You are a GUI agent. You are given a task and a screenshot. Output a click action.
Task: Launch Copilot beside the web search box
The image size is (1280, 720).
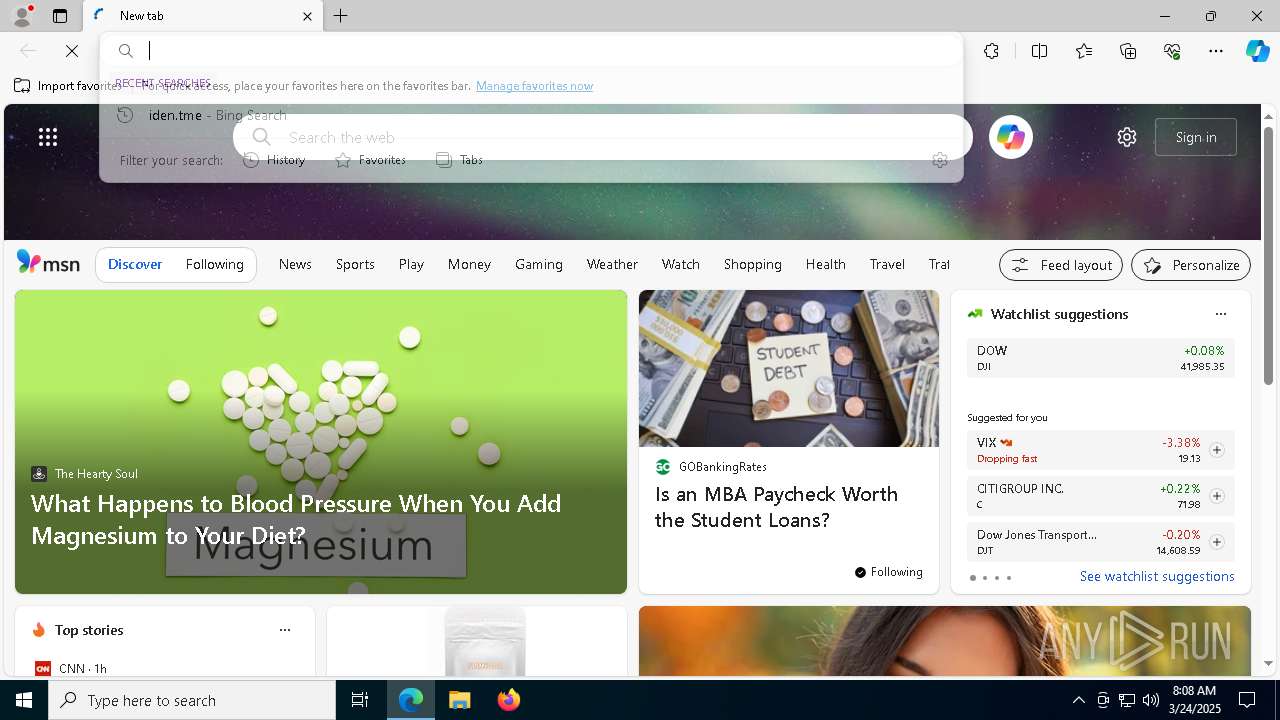[1010, 137]
